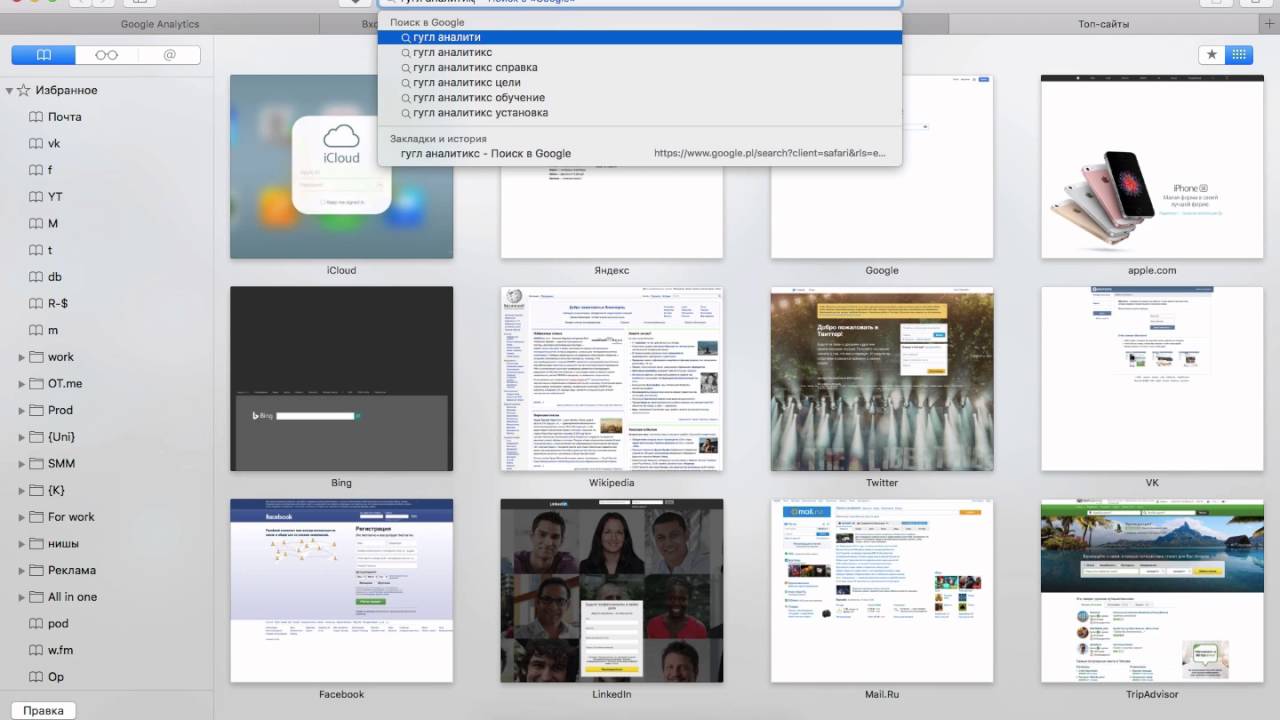This screenshot has height=720, width=1280.
Task: Expand the OT.me folder
Action: (22, 384)
